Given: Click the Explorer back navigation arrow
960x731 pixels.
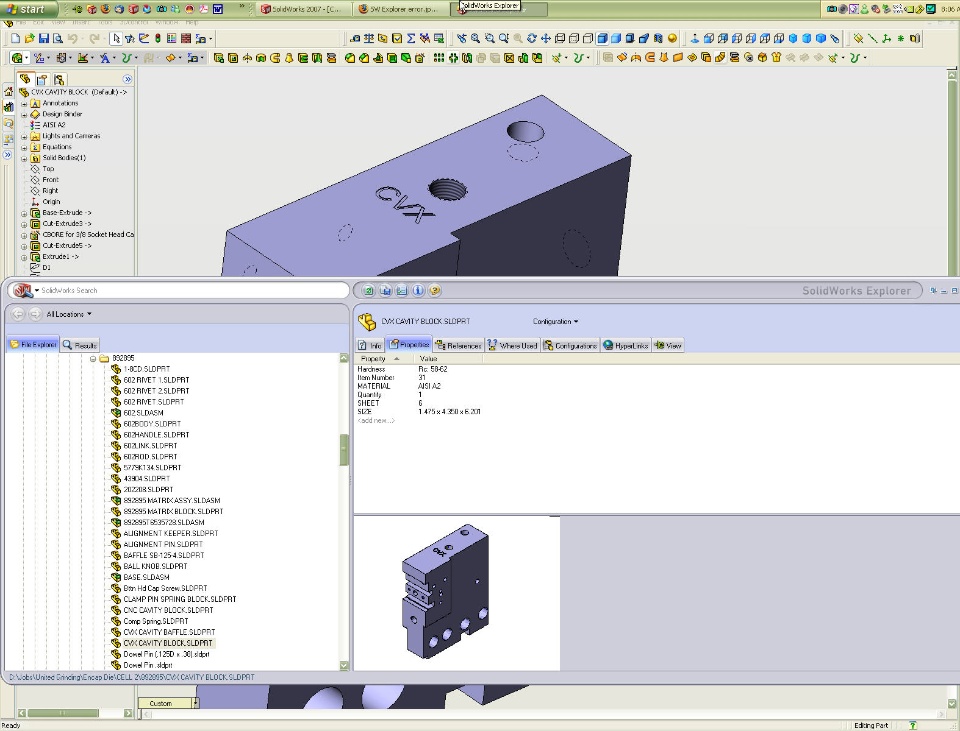Looking at the screenshot, I should [18, 314].
